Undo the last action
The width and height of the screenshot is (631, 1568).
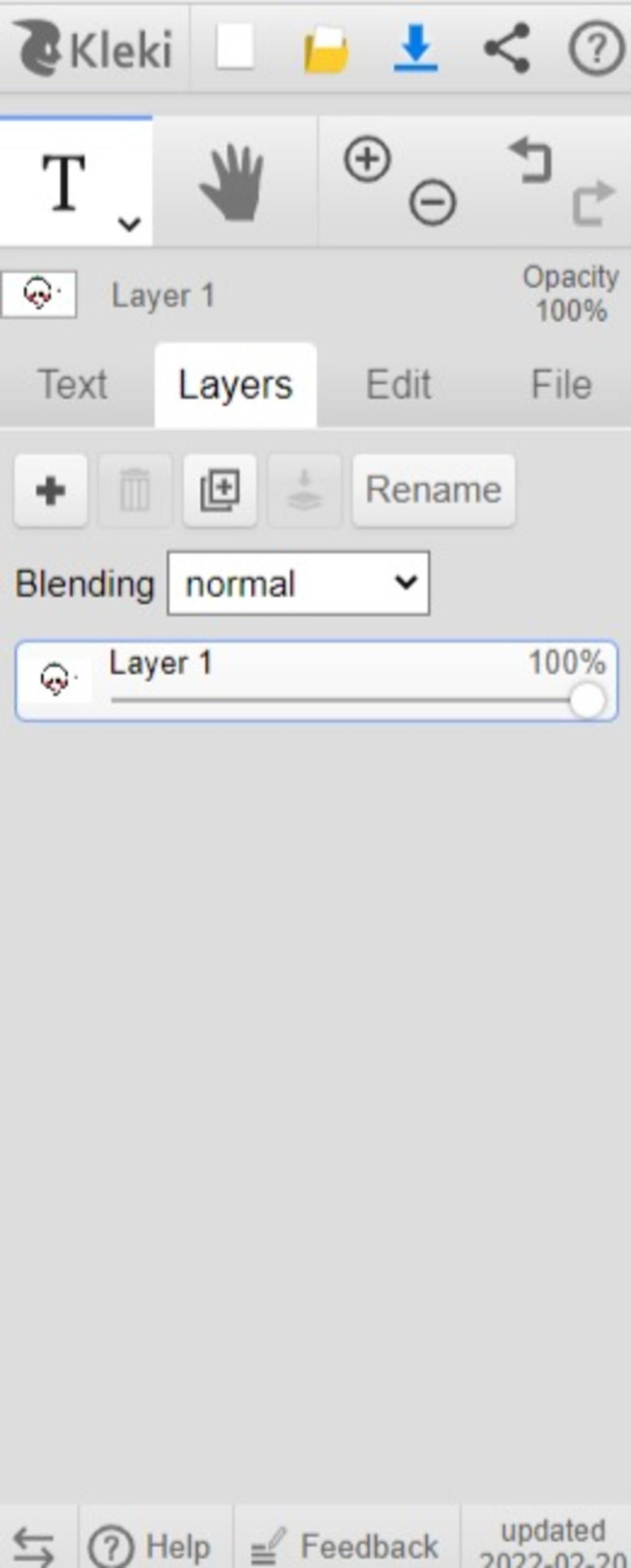click(531, 161)
